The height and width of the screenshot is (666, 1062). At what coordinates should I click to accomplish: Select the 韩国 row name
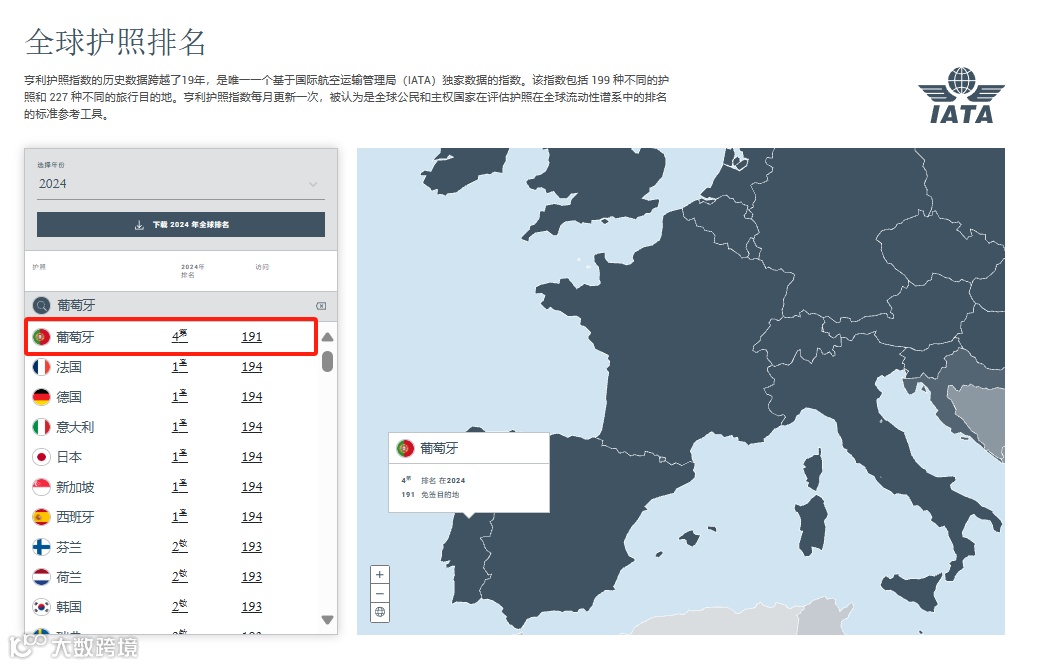point(69,607)
